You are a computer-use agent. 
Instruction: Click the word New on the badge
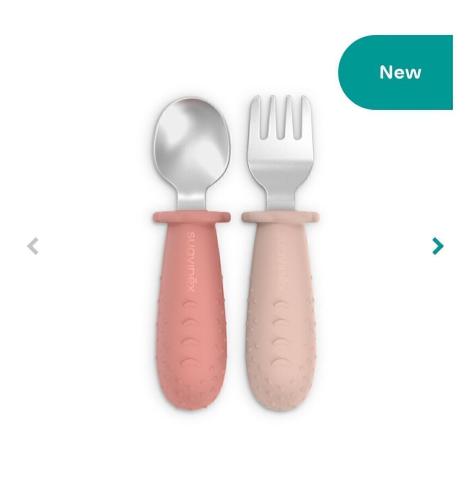point(400,72)
